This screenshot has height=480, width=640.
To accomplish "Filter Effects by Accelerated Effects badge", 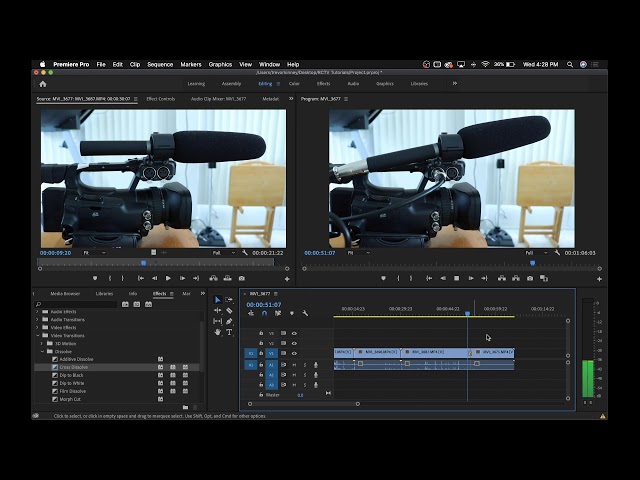I will [125, 304].
